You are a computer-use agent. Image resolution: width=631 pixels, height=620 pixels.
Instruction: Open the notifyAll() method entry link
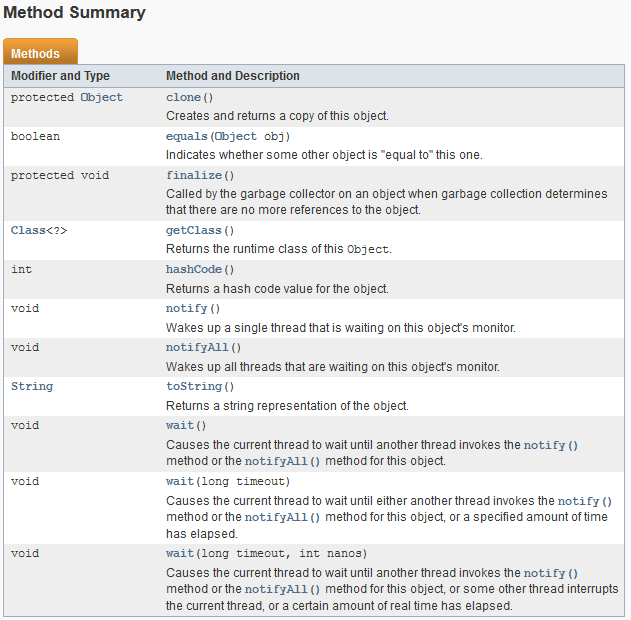[x=197, y=347]
